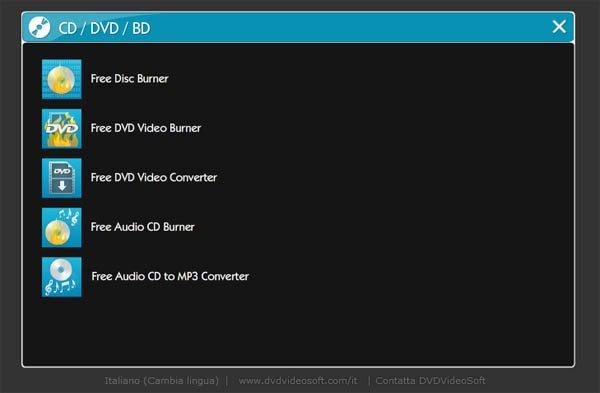The width and height of the screenshot is (600, 393).
Task: Select the 'Free DVD Video Converter' label
Action: coord(154,177)
